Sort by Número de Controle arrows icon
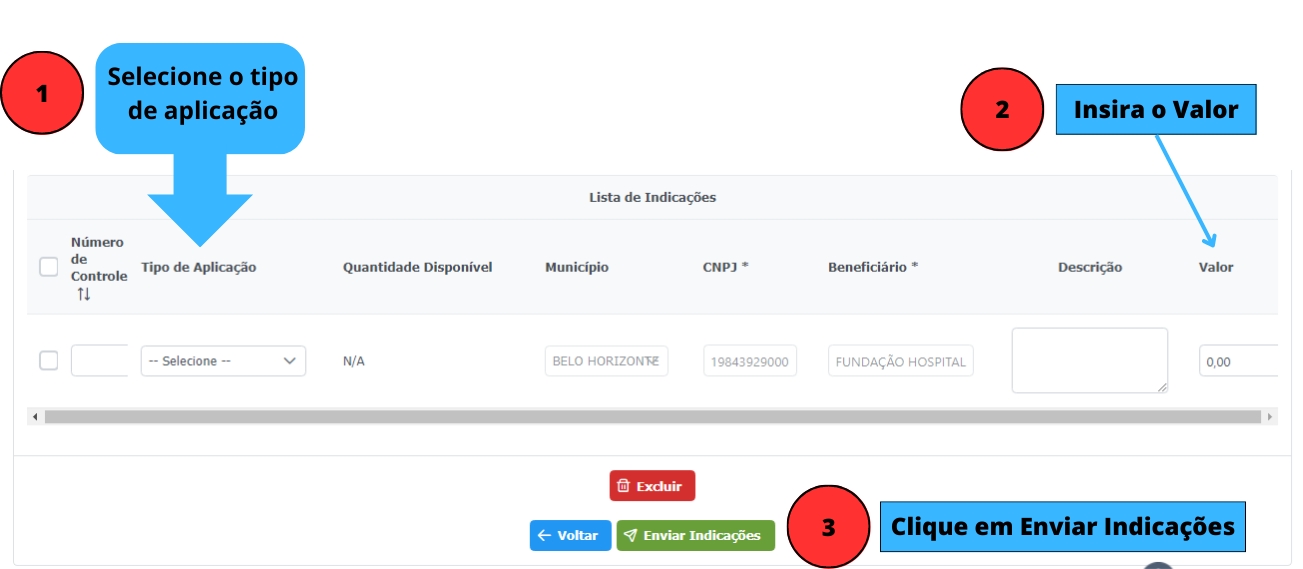Viewport: 1303px width, 569px height. point(84,294)
